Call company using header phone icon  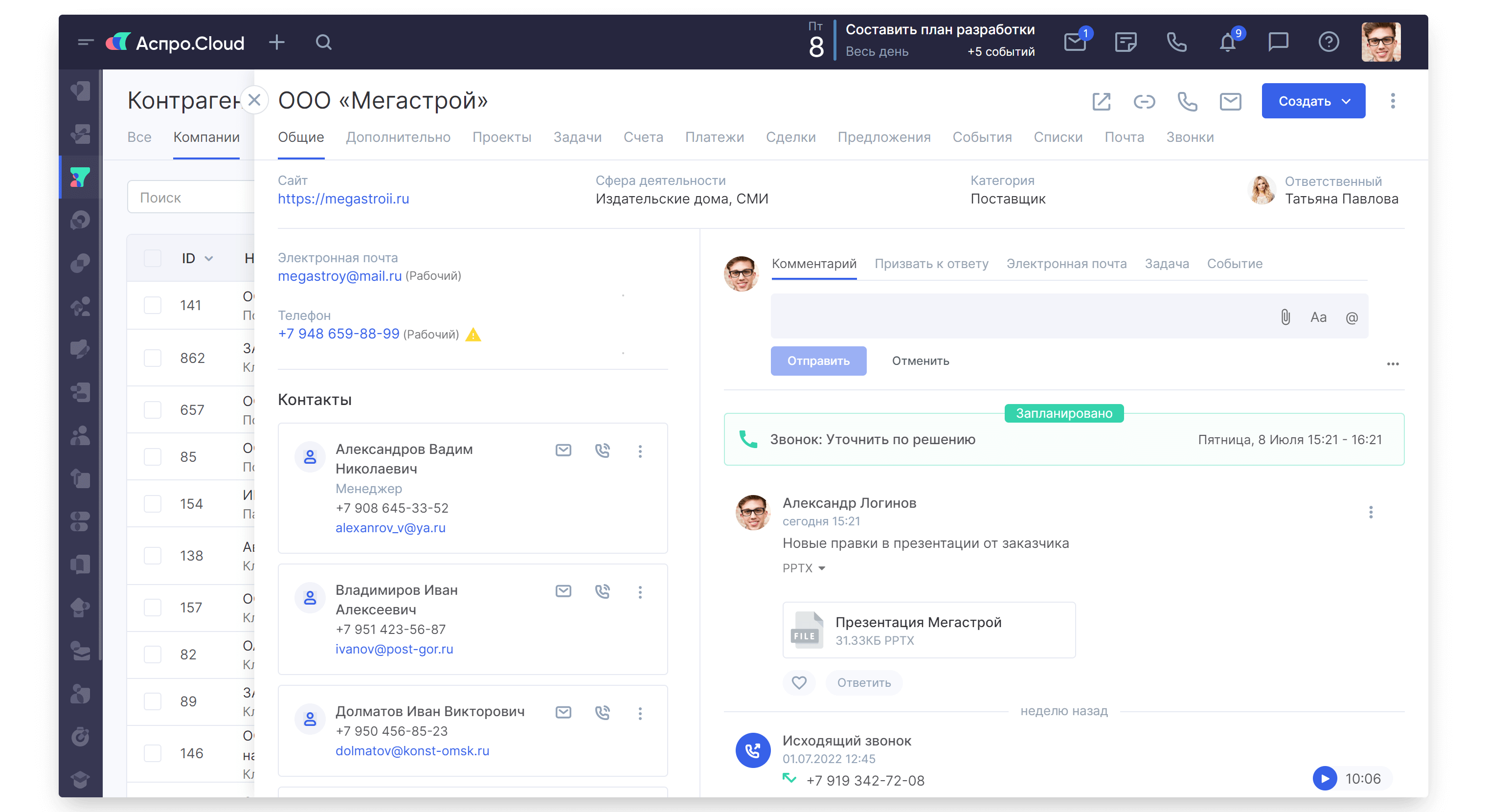coord(1187,102)
